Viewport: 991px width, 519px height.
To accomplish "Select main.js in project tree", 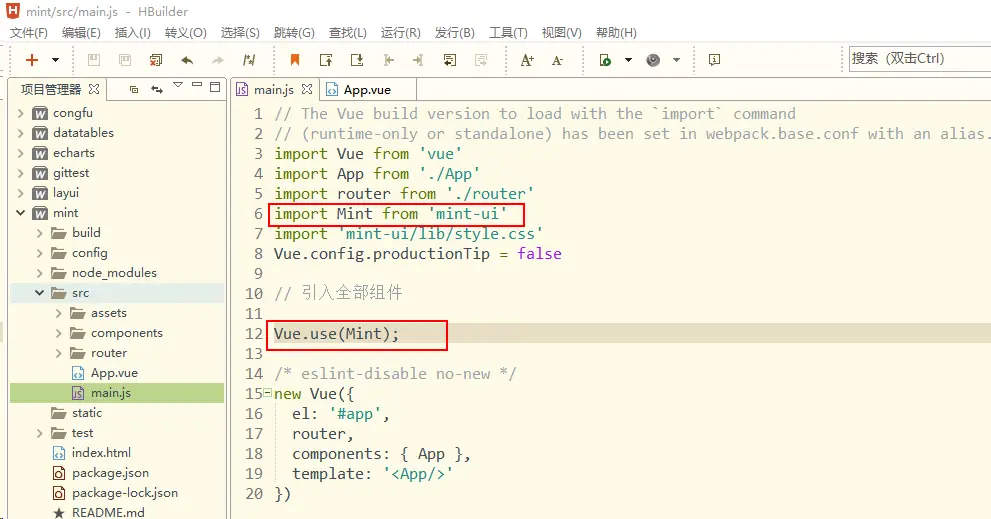I will point(111,393).
